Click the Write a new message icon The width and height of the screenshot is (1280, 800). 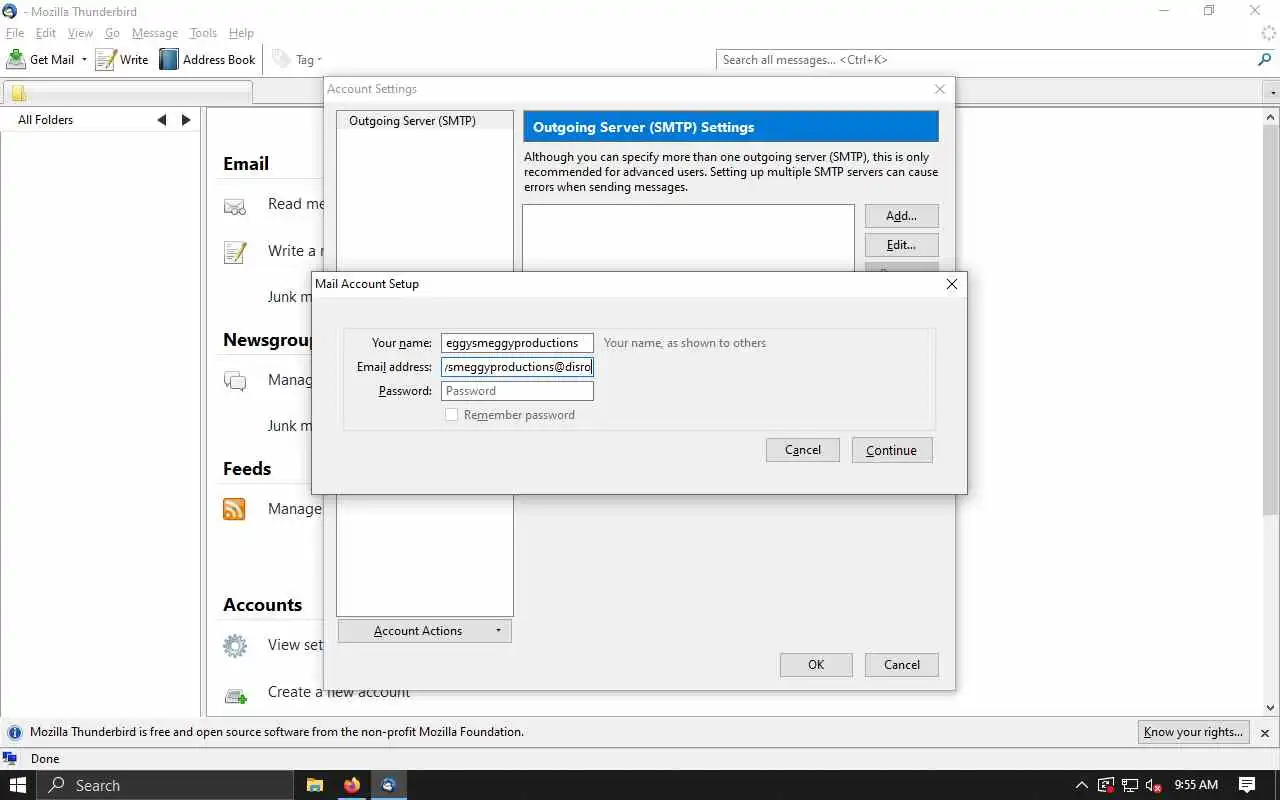[235, 252]
